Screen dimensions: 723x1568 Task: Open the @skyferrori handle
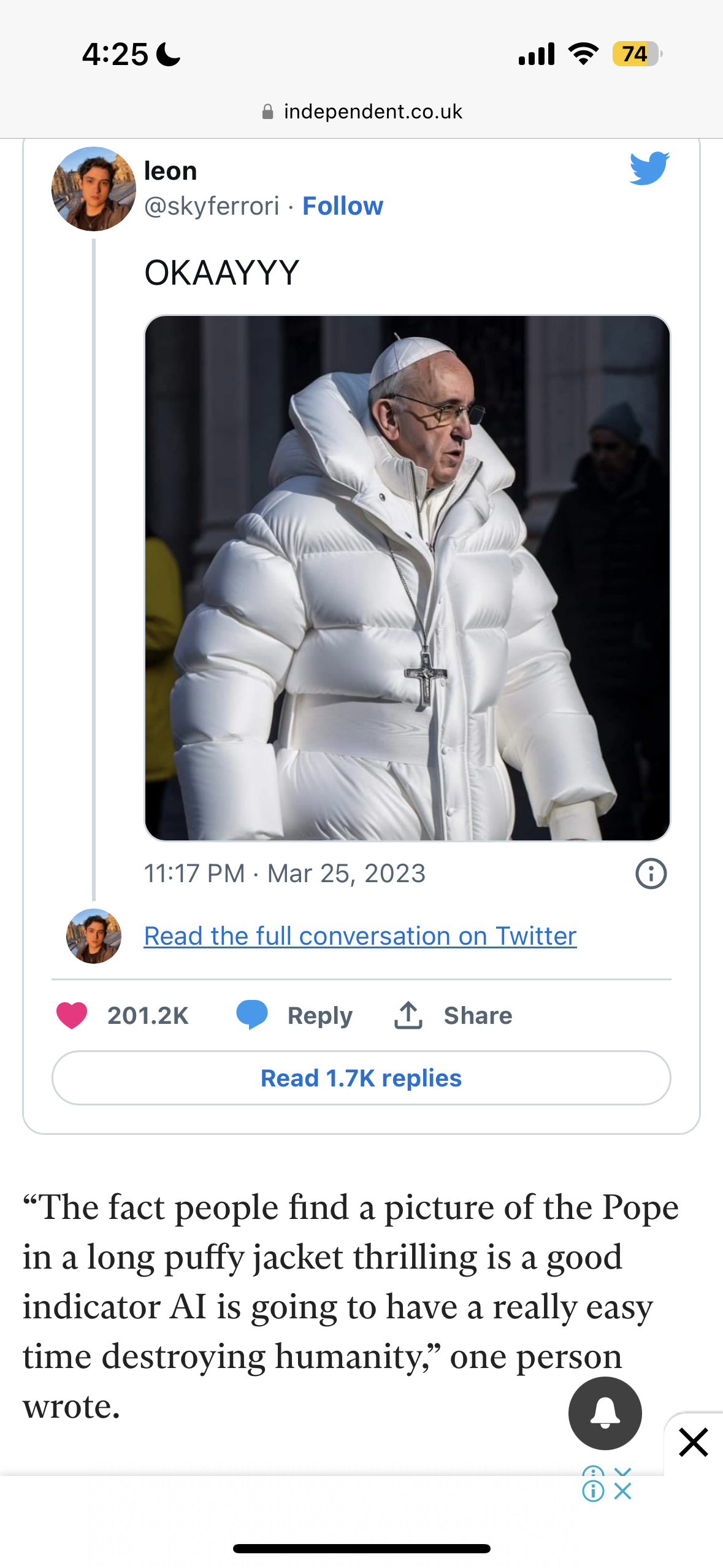(212, 206)
